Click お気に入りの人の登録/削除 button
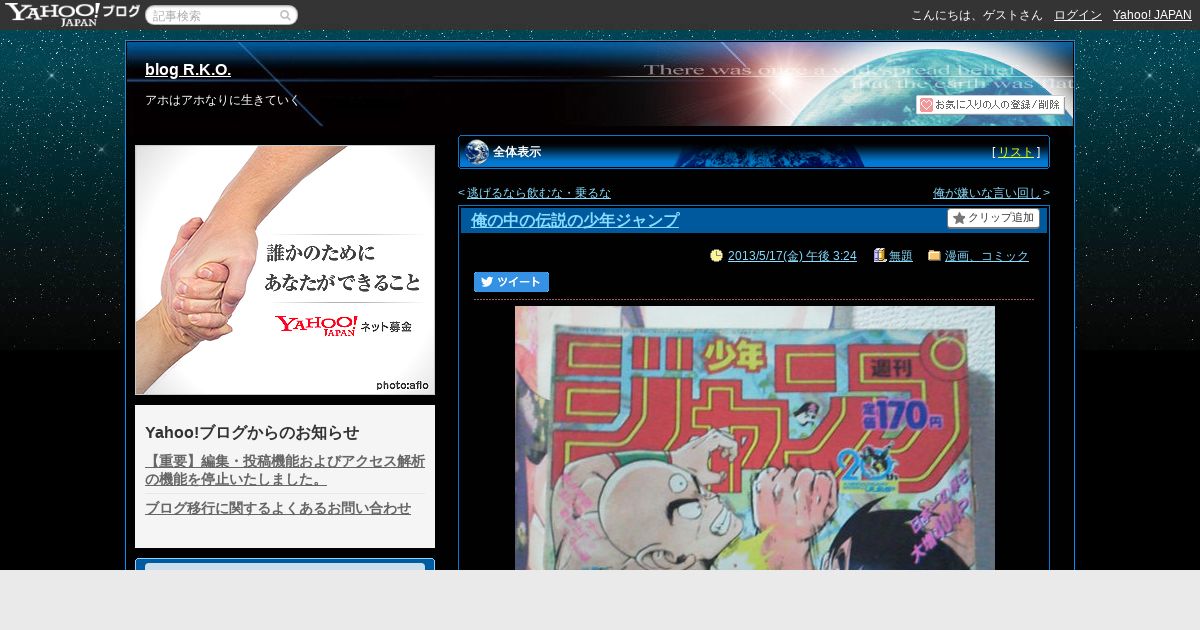The height and width of the screenshot is (630, 1200). pos(990,105)
